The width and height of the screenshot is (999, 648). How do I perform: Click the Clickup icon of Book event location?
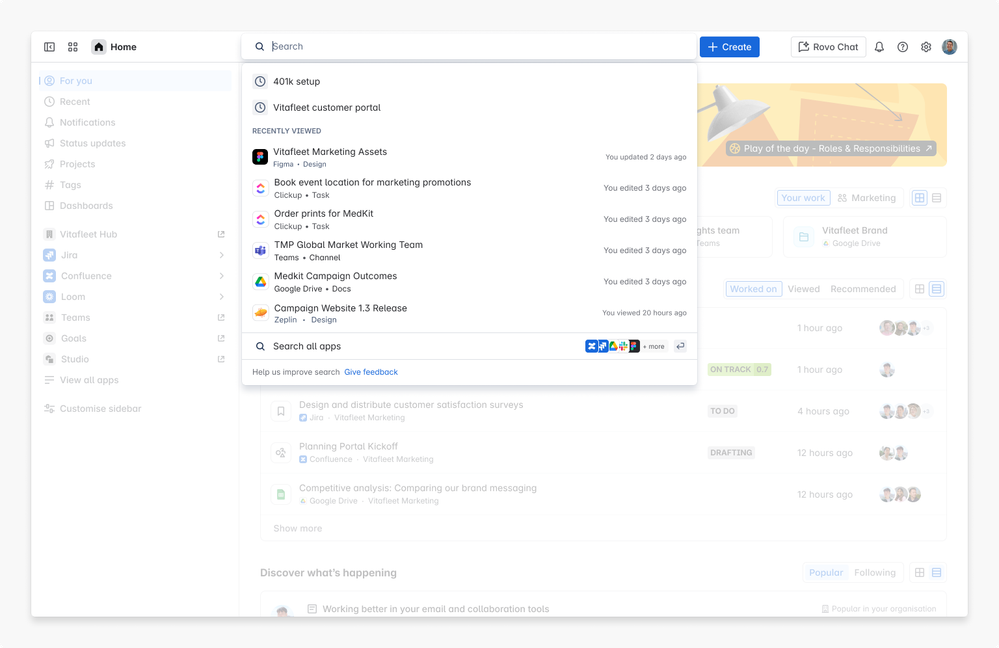260,188
